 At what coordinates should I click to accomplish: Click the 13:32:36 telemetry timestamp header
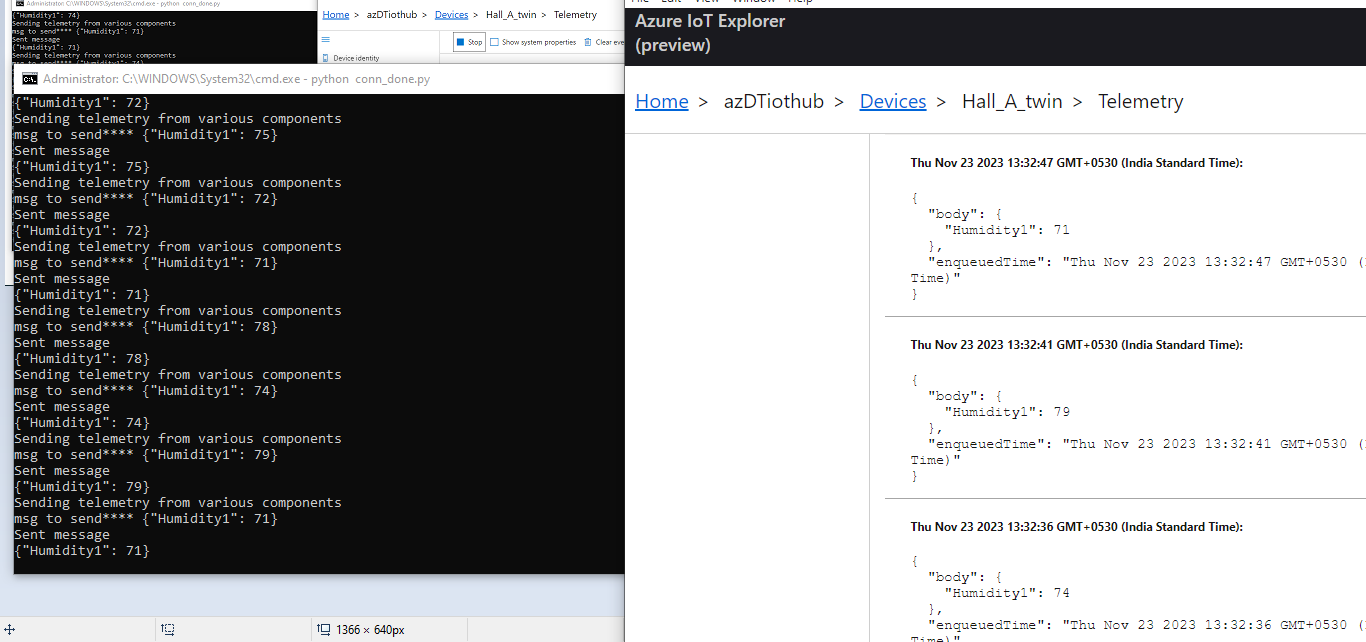(1077, 527)
